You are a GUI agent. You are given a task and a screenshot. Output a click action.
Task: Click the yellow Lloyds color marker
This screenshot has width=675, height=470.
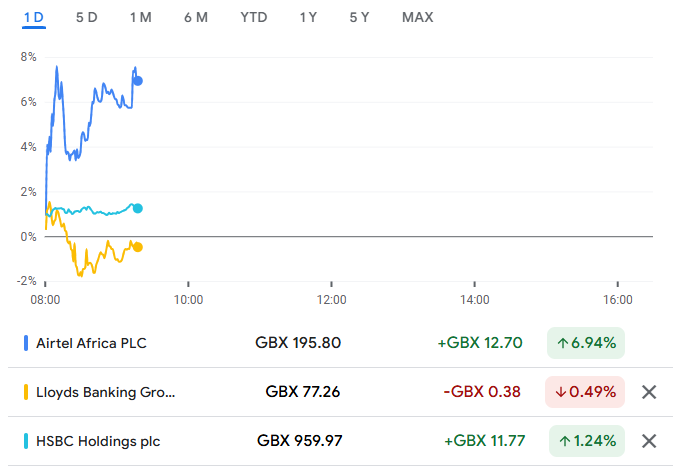coord(26,392)
